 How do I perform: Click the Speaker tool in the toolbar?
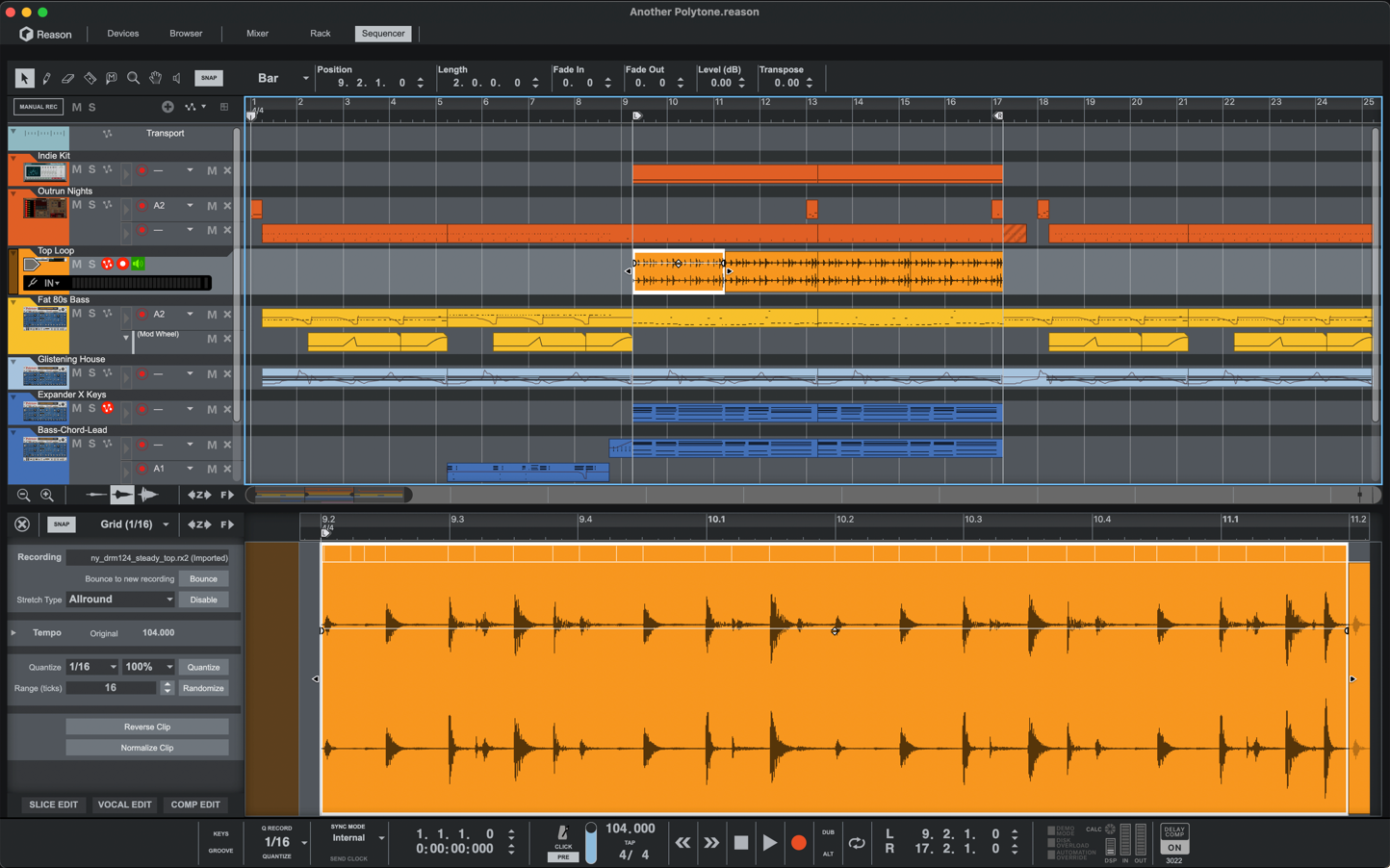[177, 78]
